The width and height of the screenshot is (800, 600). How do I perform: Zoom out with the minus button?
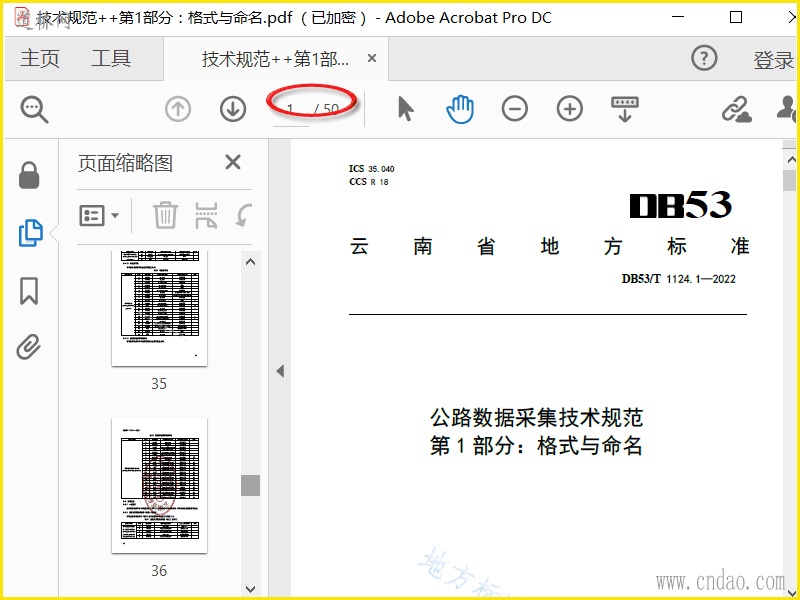(514, 109)
